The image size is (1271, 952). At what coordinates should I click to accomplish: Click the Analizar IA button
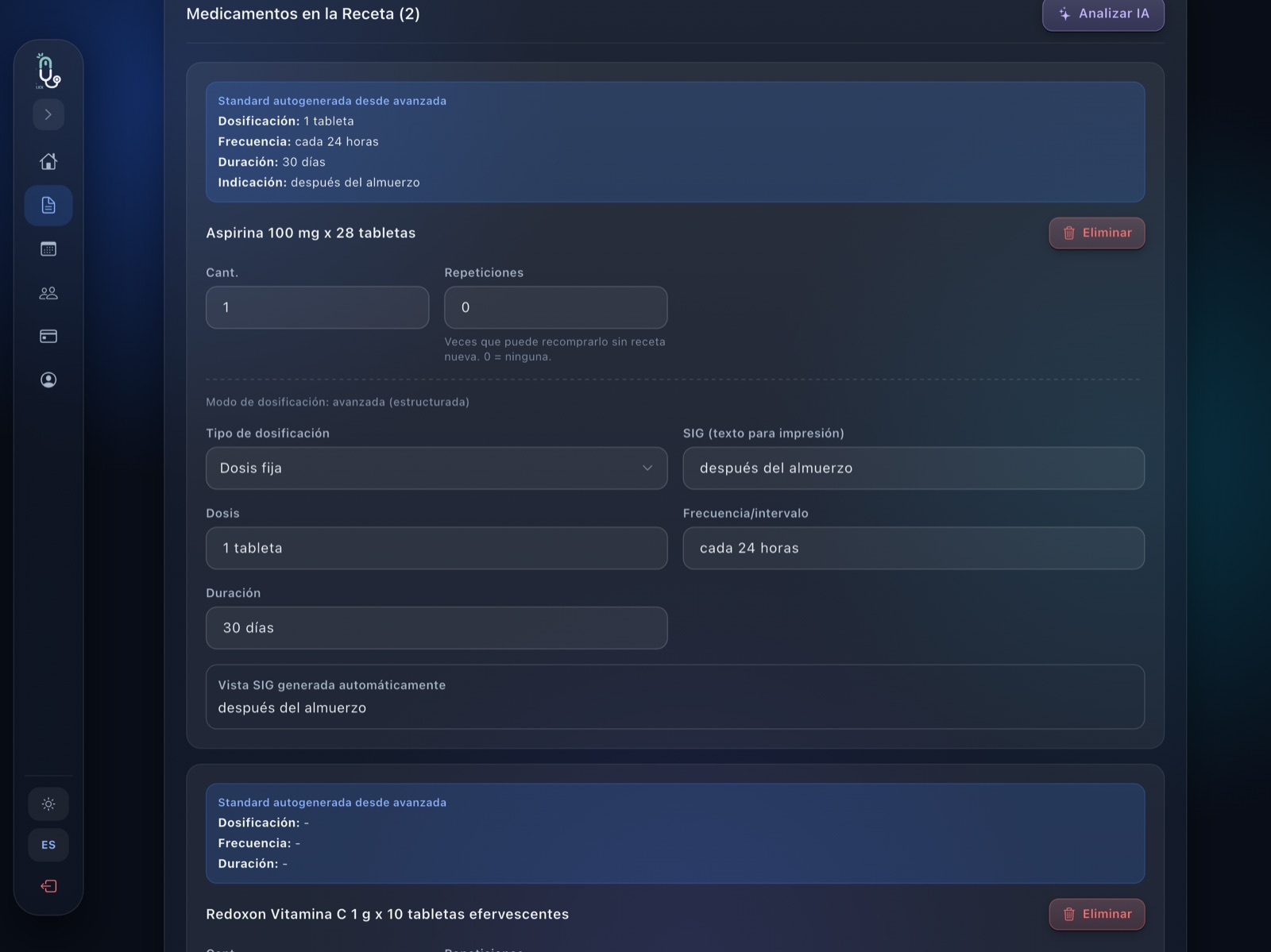pos(1103,14)
